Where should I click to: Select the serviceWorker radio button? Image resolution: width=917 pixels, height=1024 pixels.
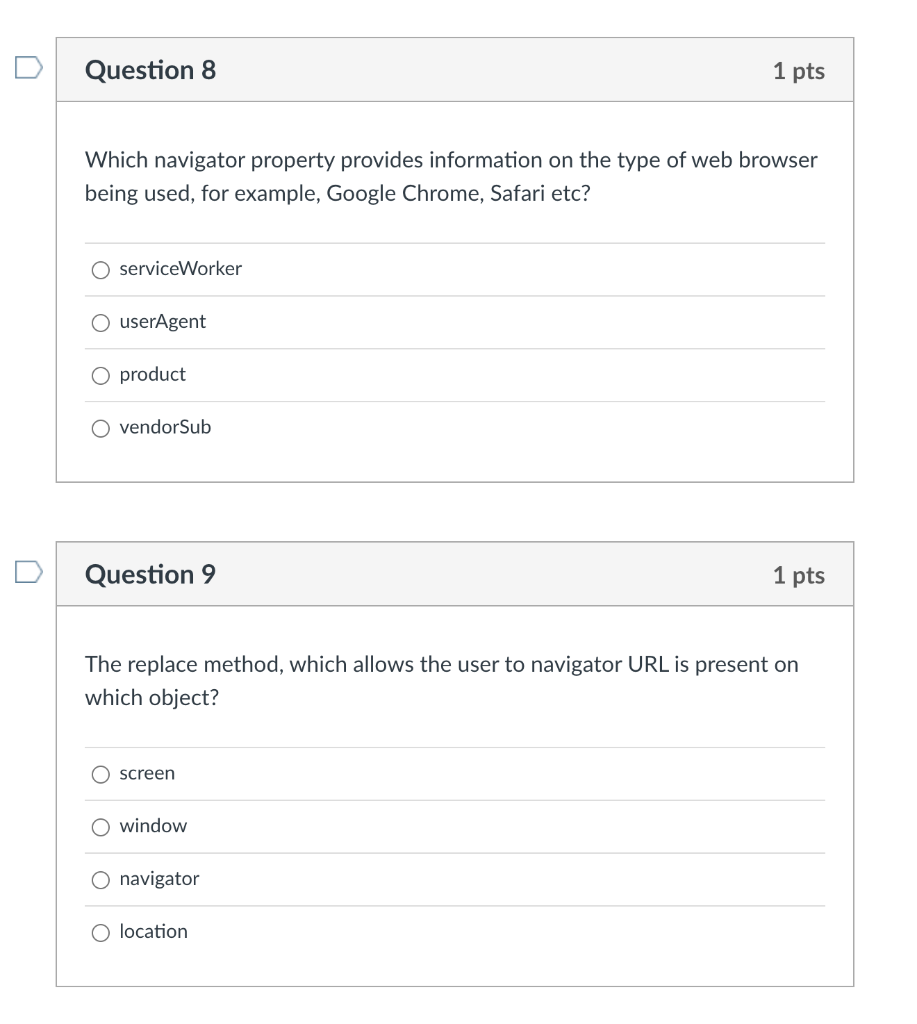pos(101,269)
